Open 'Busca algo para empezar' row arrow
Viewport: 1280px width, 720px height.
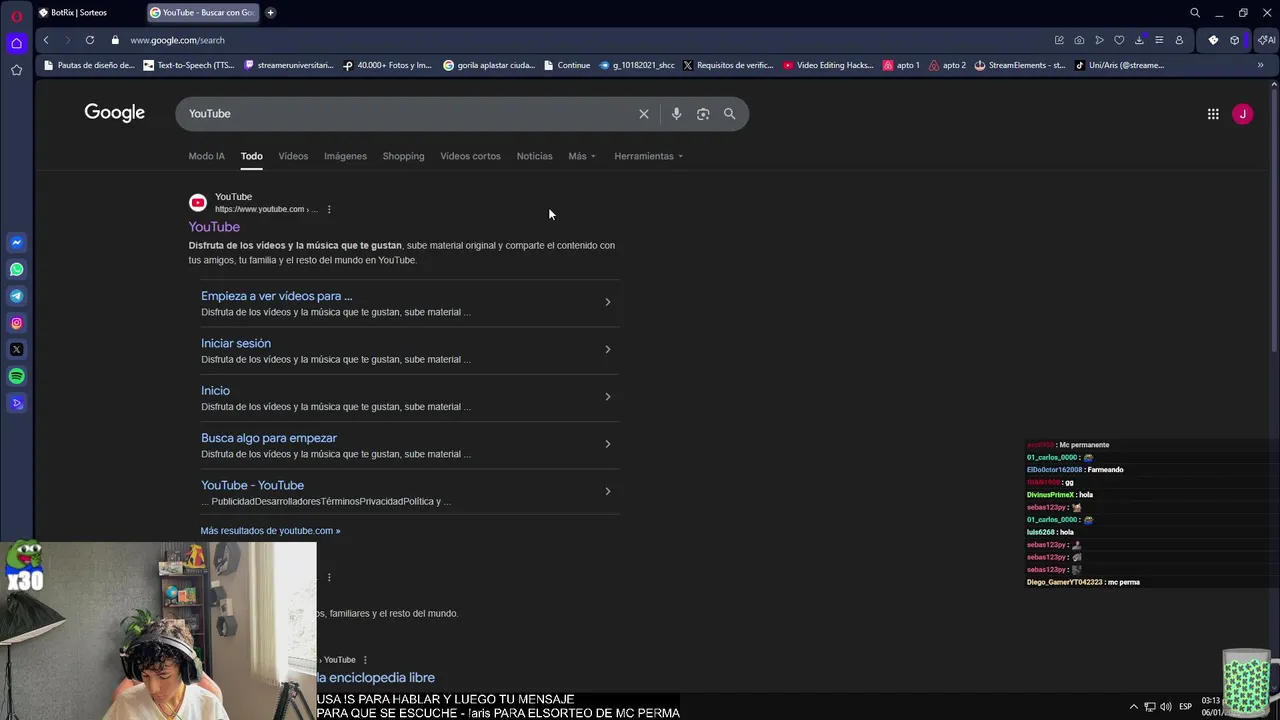607,444
